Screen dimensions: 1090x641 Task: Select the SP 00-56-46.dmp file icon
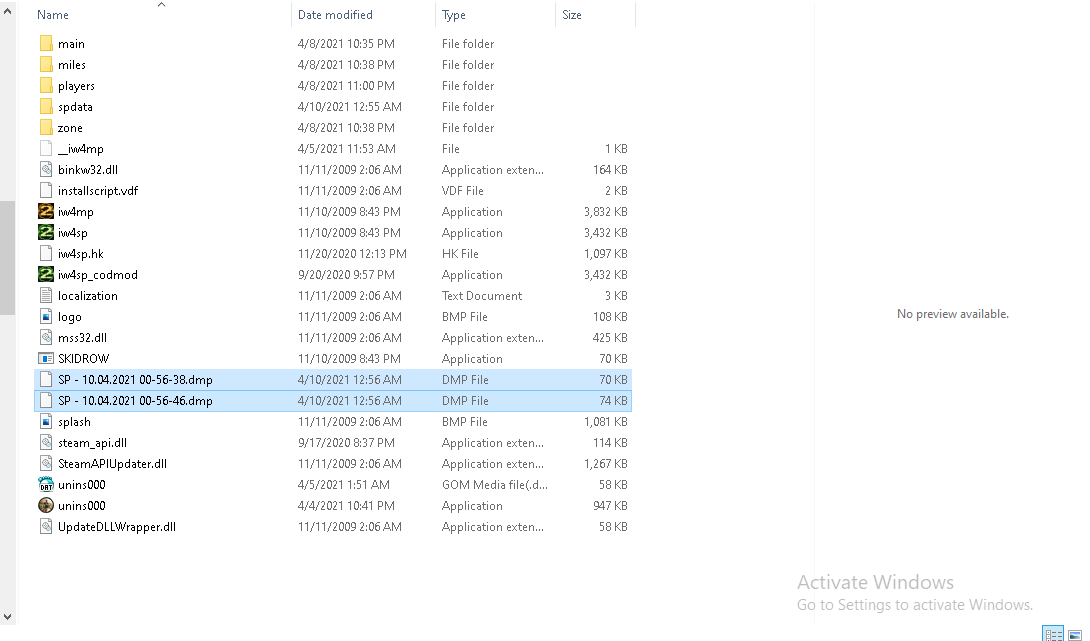(46, 400)
